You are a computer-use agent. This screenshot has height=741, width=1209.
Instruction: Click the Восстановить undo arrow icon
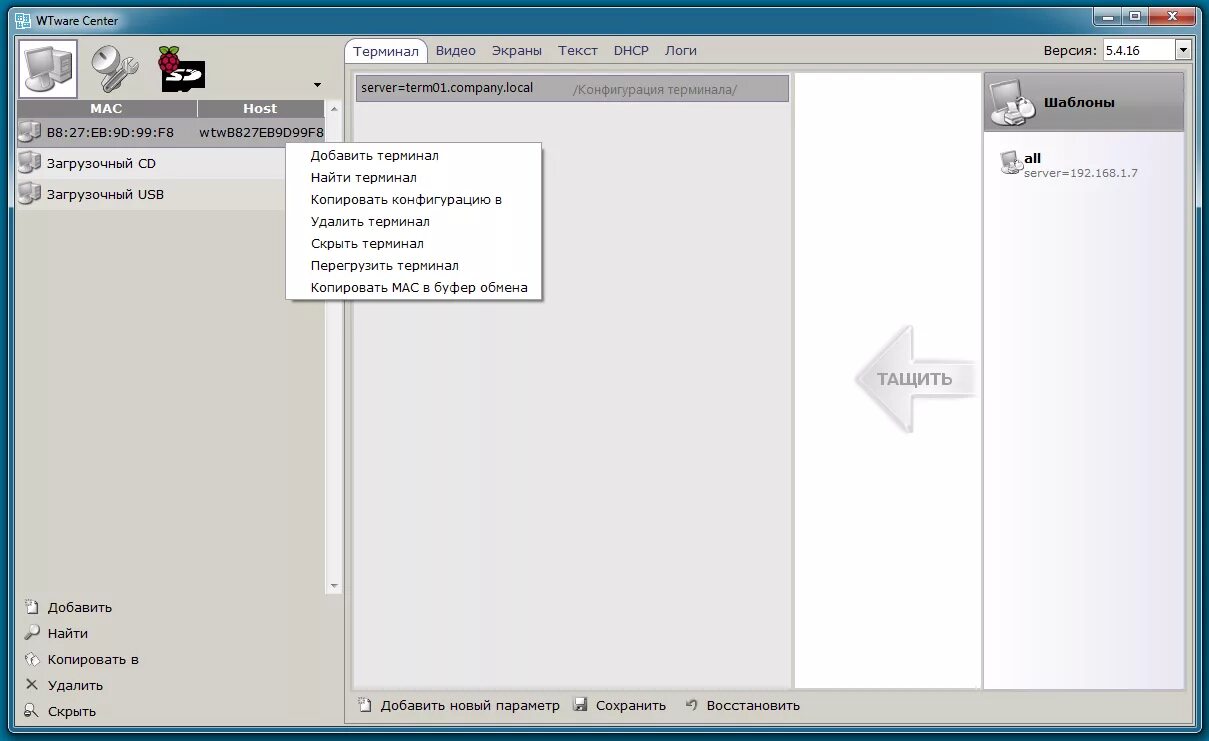[691, 704]
